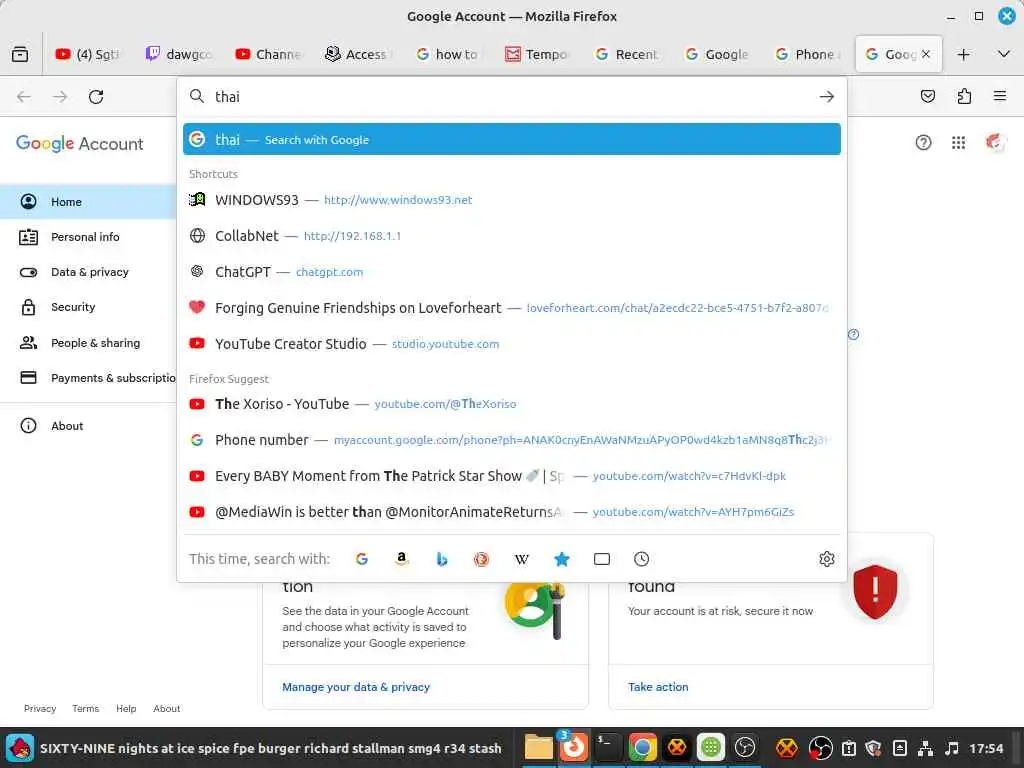
Task: Expand the list all tabs chevron
Action: [x=1004, y=54]
